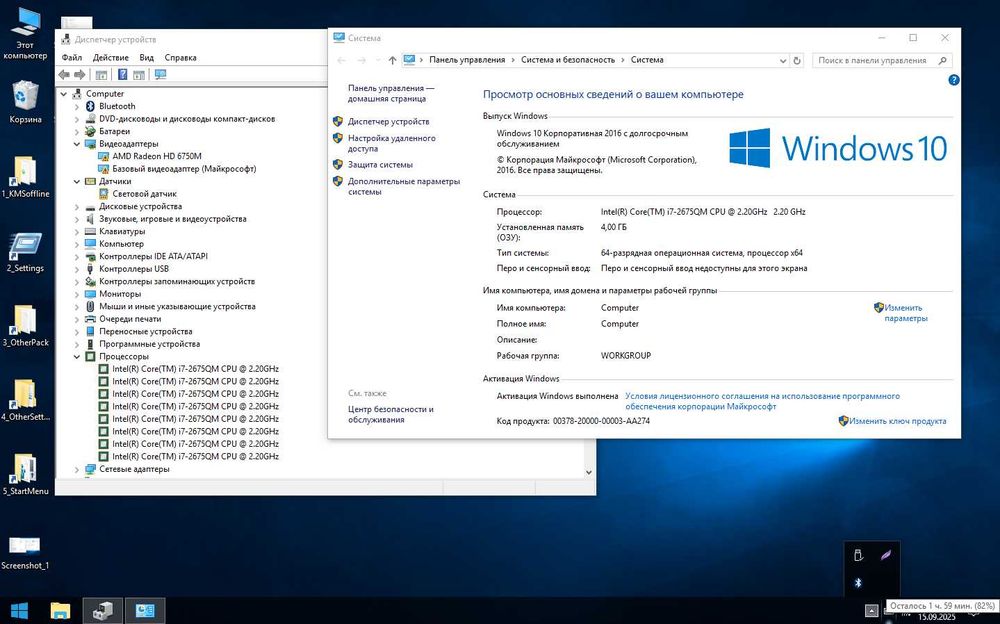The image size is (1000, 624).
Task: Click Панель управления breadcrumb
Action: 467,60
